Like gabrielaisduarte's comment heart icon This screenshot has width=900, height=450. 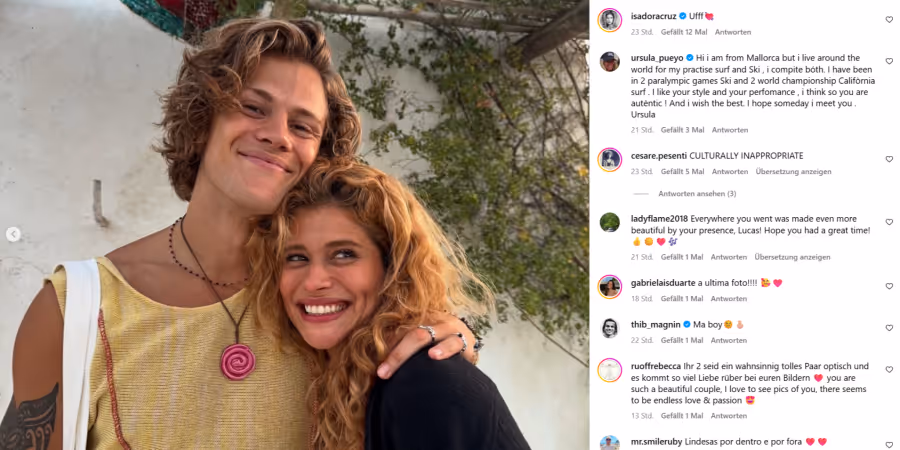coord(889,286)
